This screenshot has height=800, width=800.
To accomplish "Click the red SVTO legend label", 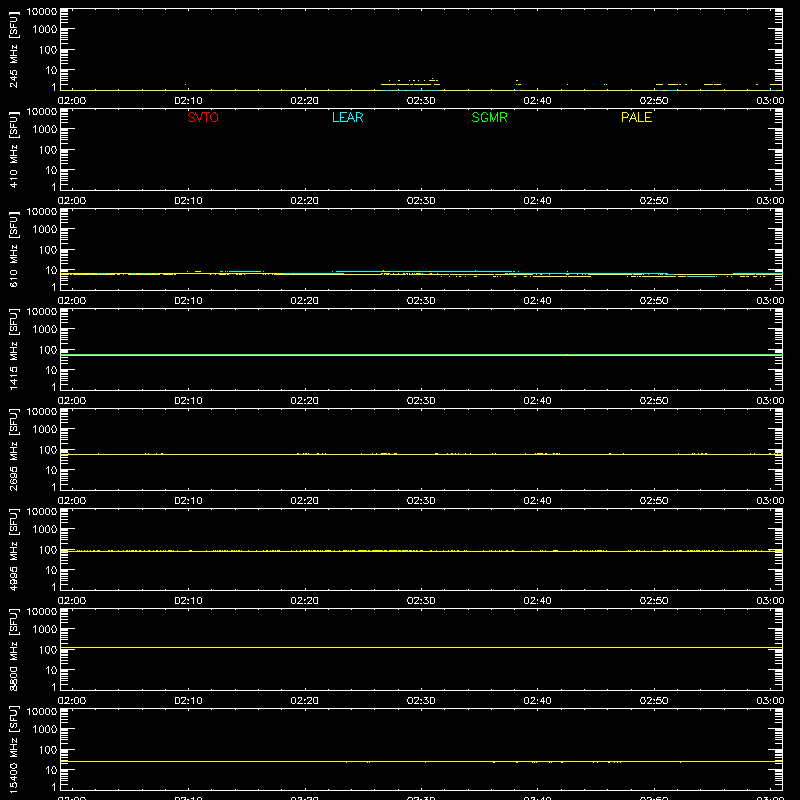I will pyautogui.click(x=203, y=117).
